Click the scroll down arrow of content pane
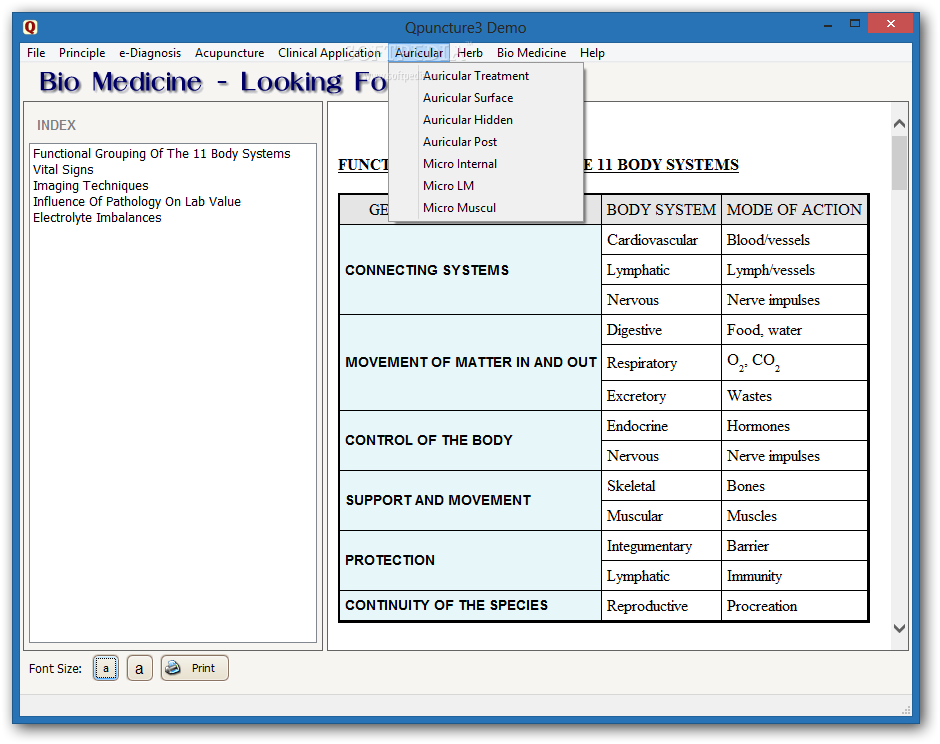940x744 pixels. click(899, 628)
